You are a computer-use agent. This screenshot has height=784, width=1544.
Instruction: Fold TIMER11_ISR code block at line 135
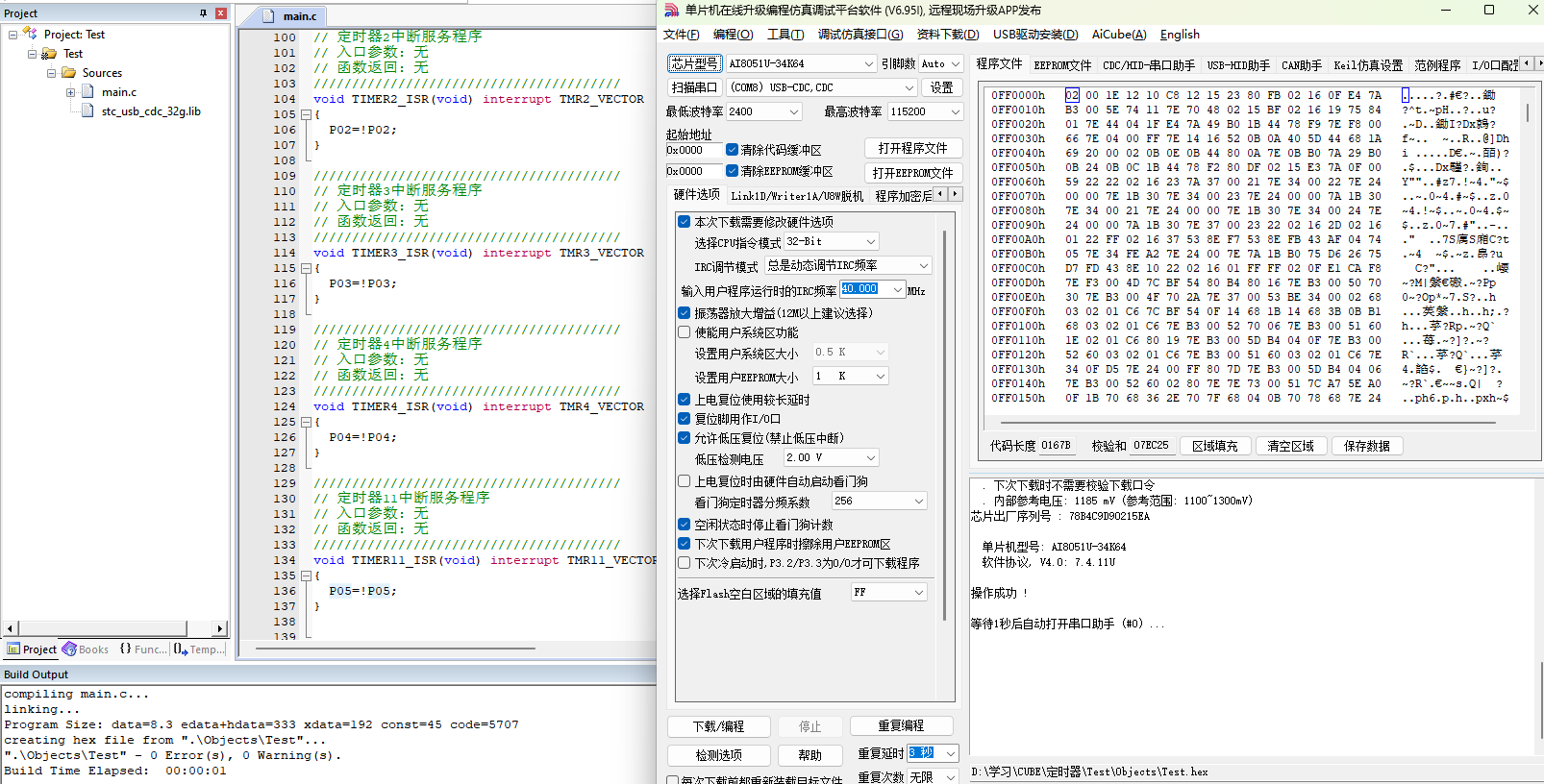click(306, 576)
